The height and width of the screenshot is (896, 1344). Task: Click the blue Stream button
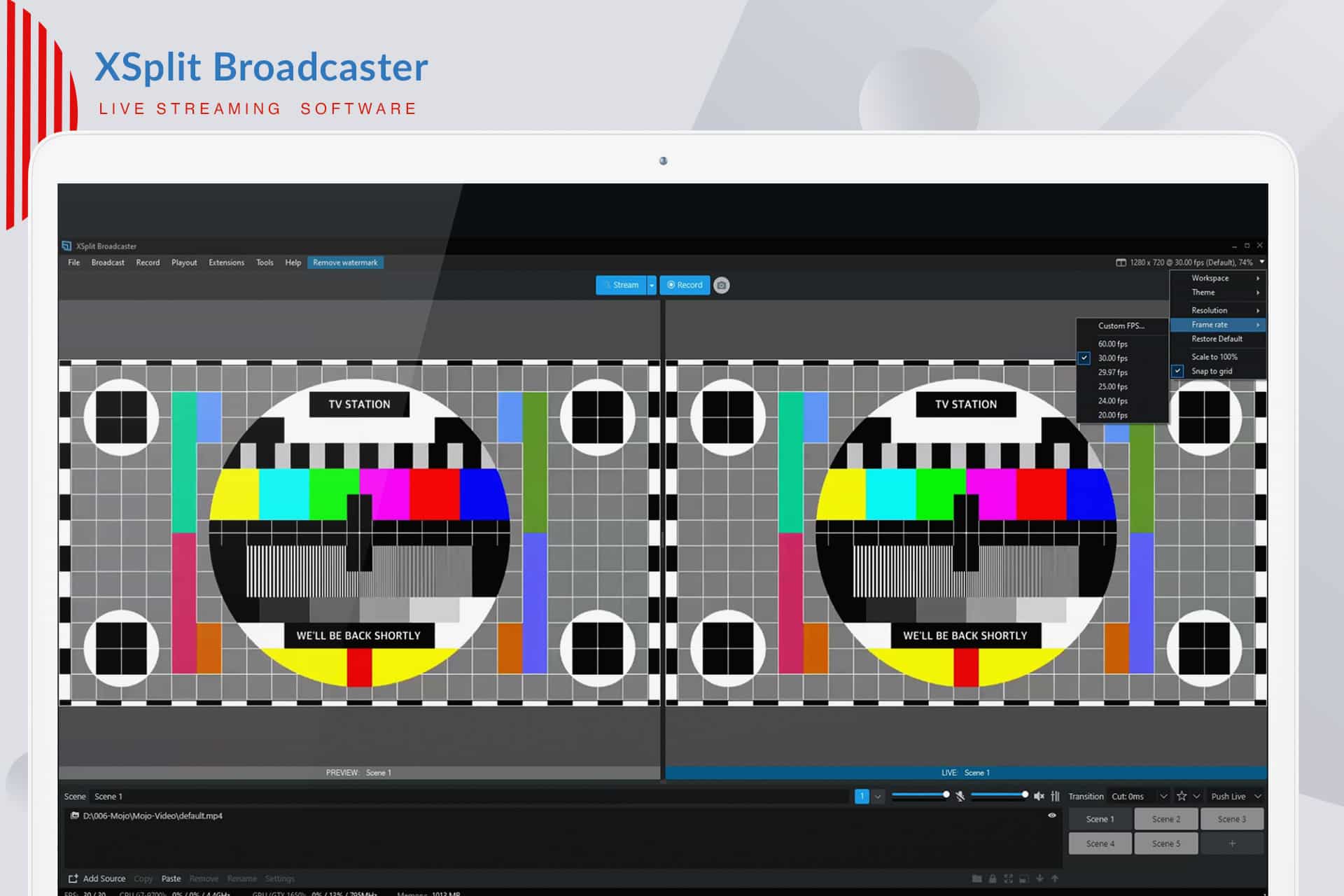pyautogui.click(x=621, y=285)
